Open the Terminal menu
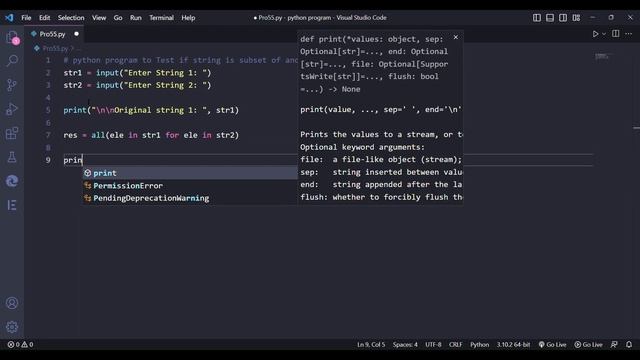The width and height of the screenshot is (640, 360). click(x=161, y=18)
